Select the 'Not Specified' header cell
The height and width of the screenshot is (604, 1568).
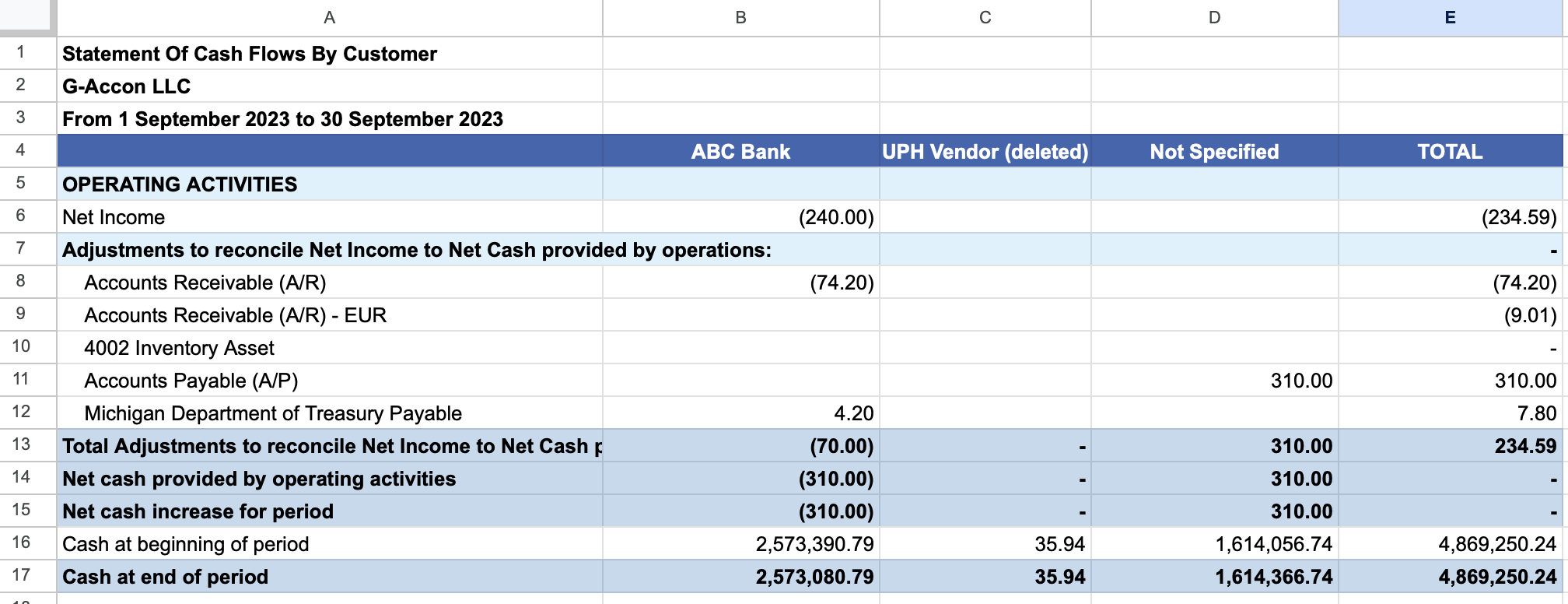pos(1214,151)
